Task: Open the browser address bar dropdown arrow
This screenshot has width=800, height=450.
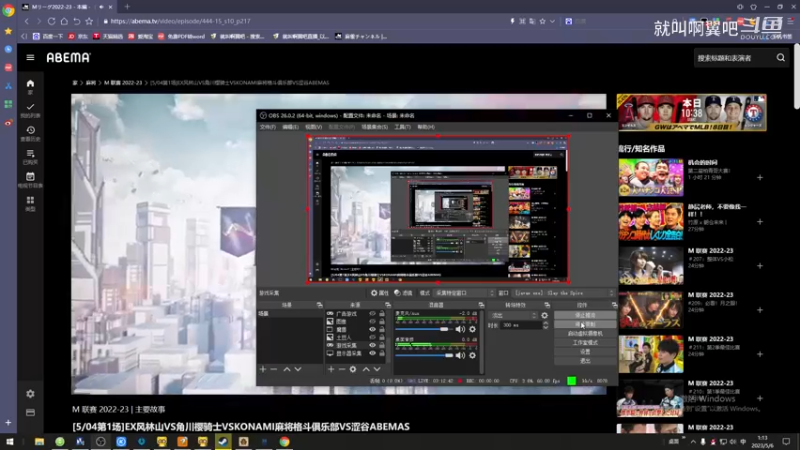Action: [553, 21]
